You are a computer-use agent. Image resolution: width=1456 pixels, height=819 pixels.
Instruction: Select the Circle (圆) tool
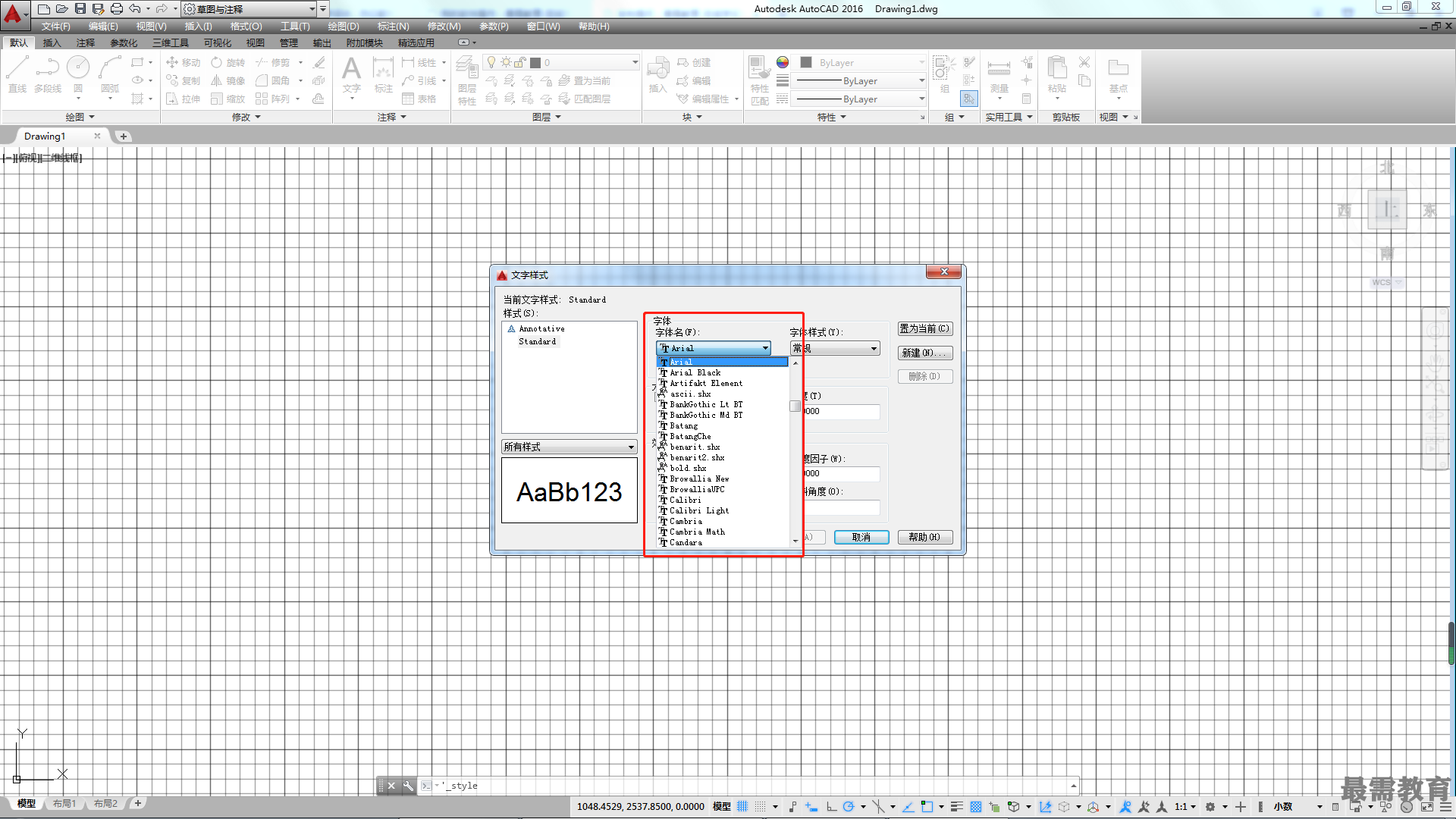(x=78, y=74)
